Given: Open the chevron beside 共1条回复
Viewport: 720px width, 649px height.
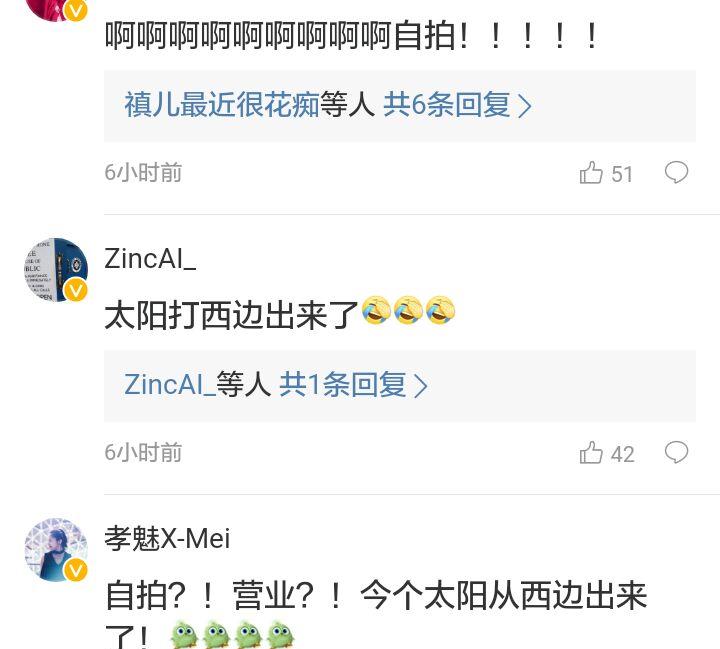Looking at the screenshot, I should (x=421, y=386).
